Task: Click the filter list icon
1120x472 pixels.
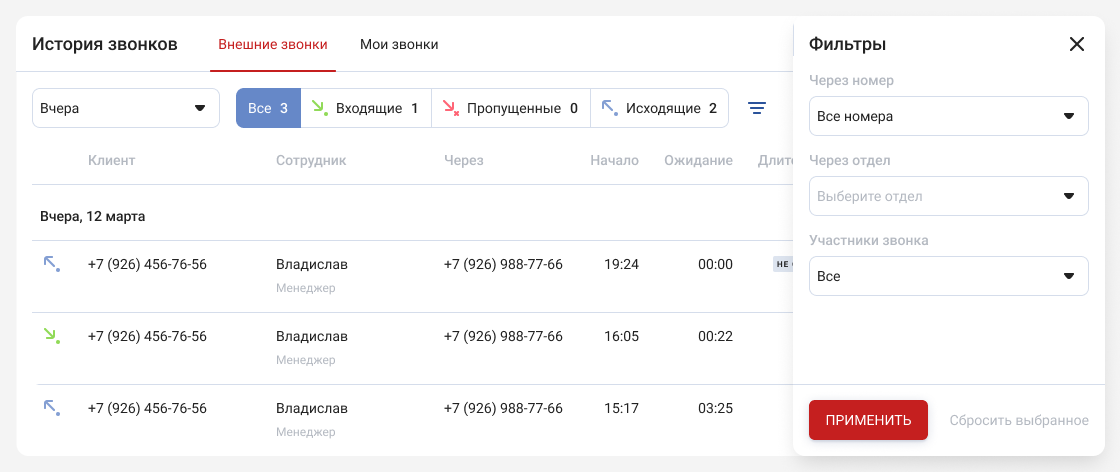Action: [x=758, y=108]
